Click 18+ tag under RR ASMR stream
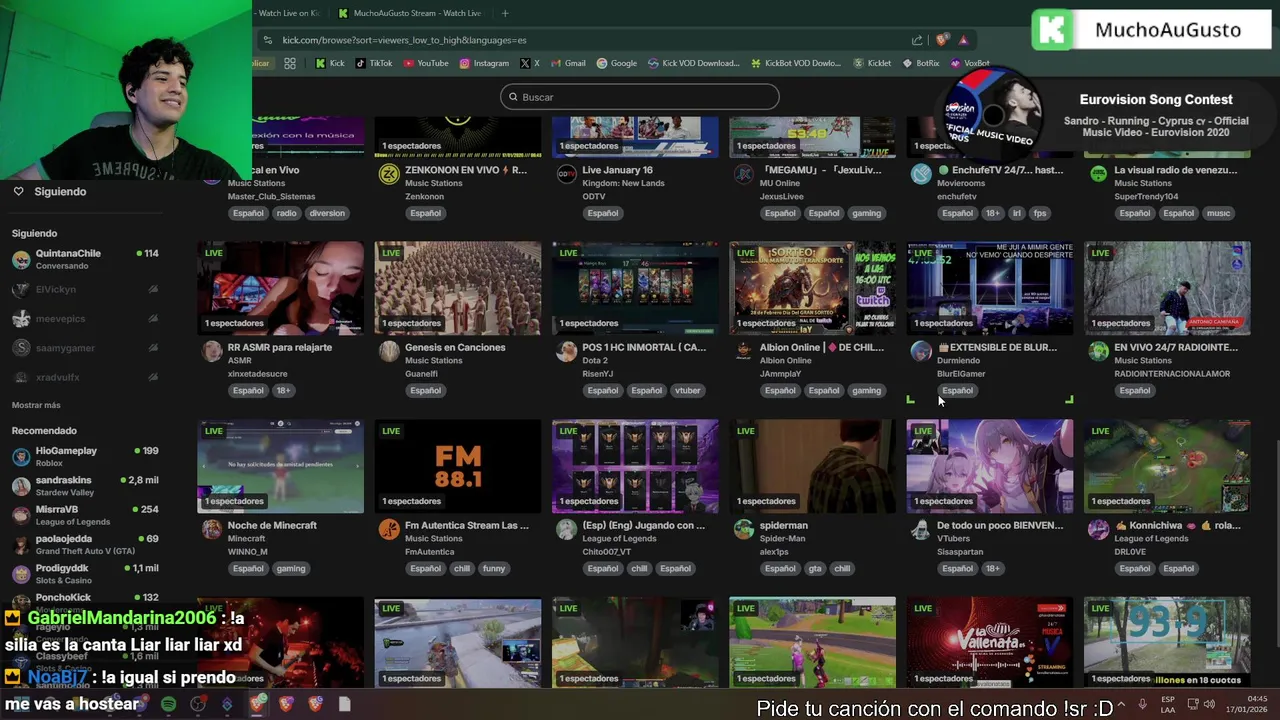Viewport: 1280px width, 720px height. (x=283, y=390)
